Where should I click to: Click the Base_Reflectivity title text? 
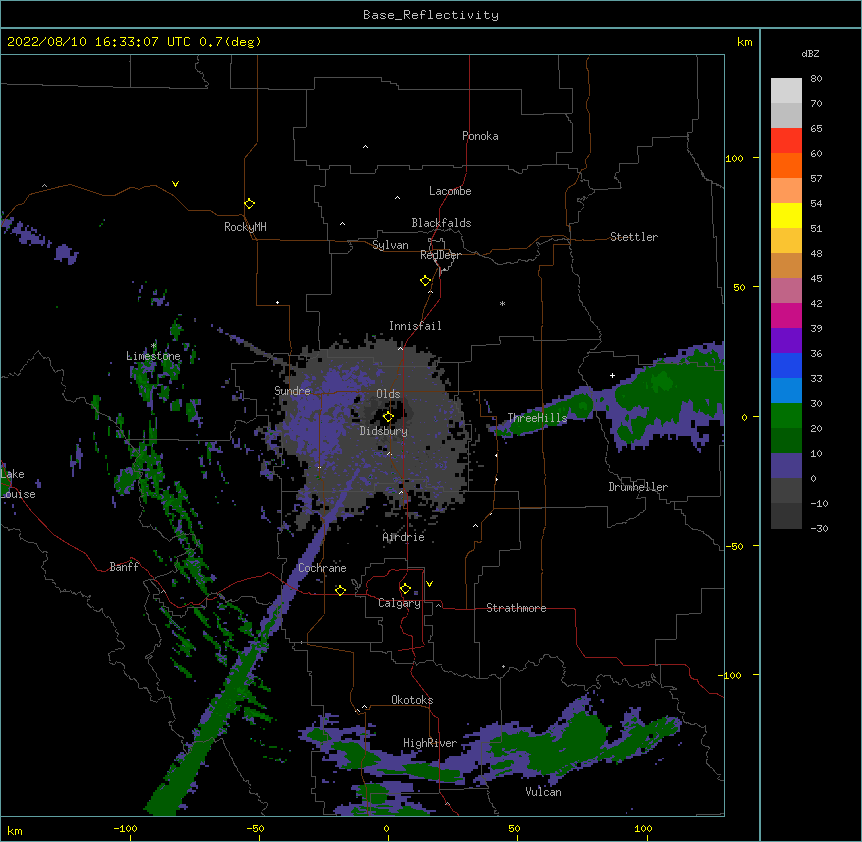point(431,15)
